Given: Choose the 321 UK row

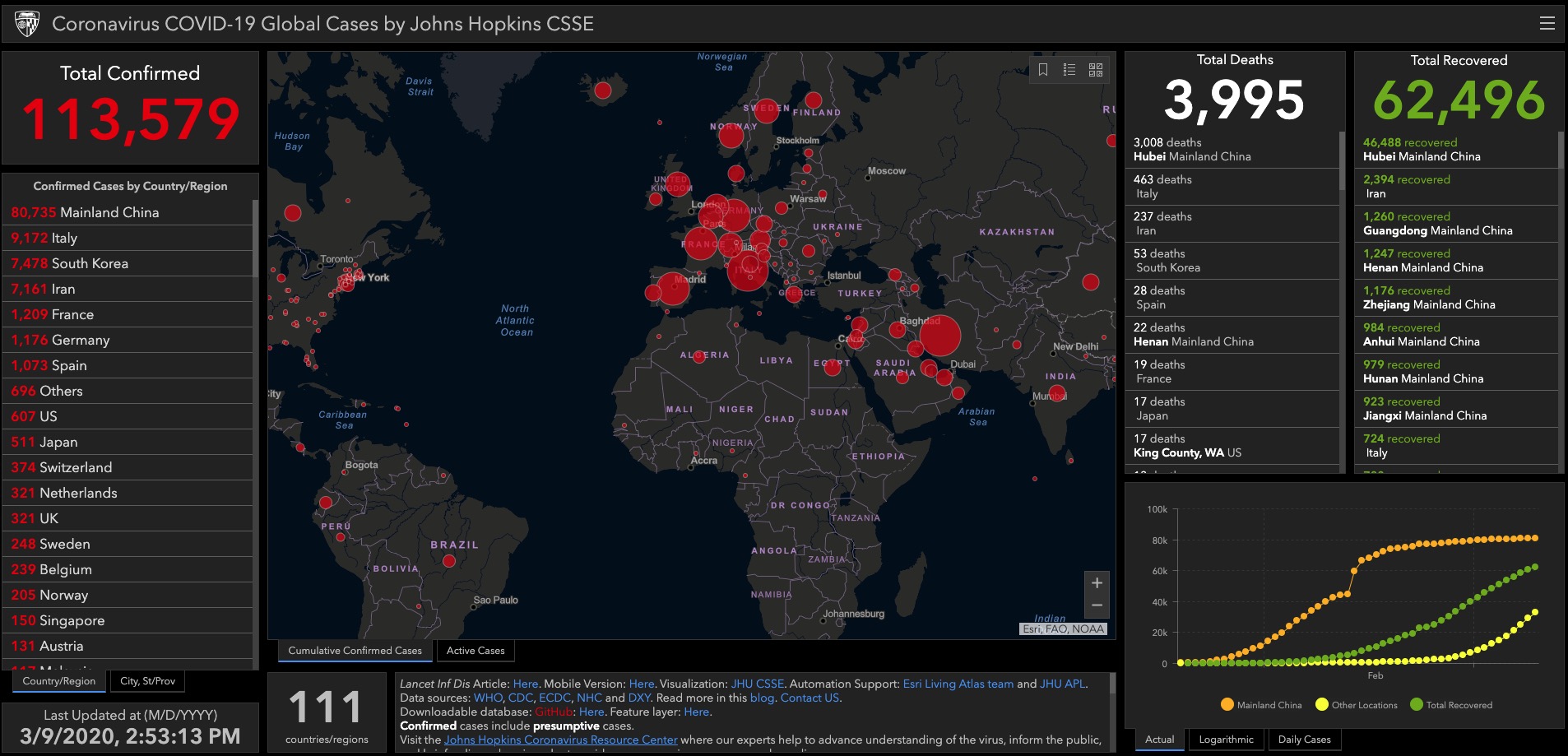Looking at the screenshot, I should tap(128, 518).
